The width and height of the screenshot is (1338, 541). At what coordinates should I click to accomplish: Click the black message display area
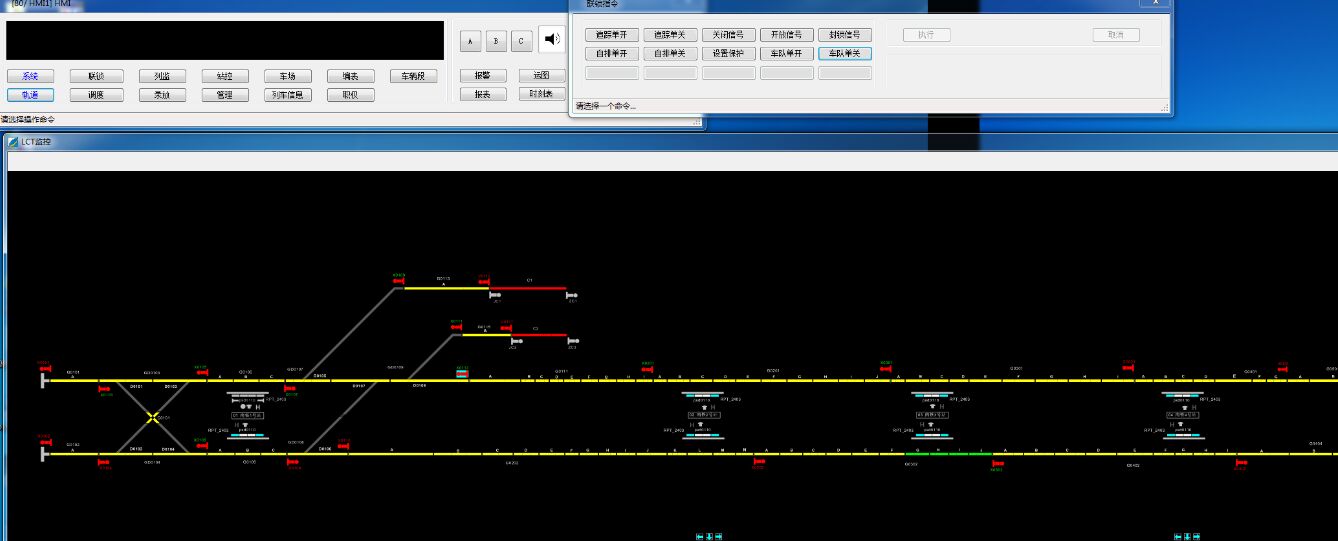click(225, 41)
